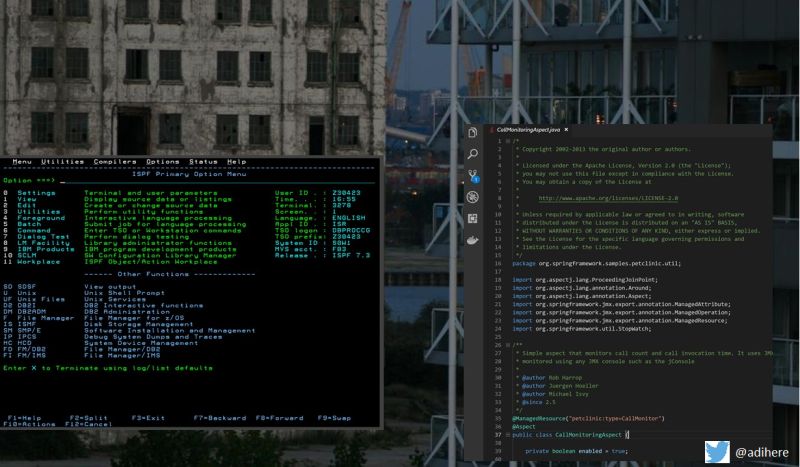Image resolution: width=800 pixels, height=467 pixels.
Task: Open the Debug icon in the VS Code sidebar
Action: 472,197
